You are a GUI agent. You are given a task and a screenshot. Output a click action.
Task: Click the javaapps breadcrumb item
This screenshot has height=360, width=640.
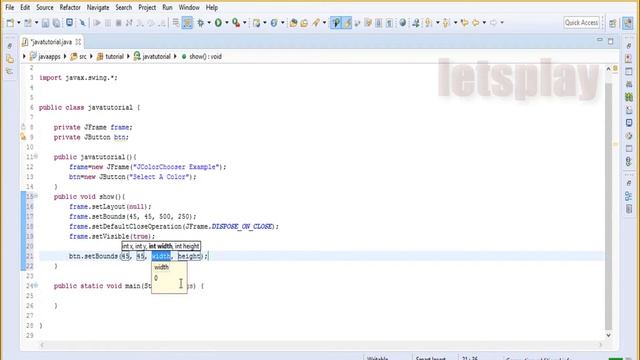(x=45, y=57)
